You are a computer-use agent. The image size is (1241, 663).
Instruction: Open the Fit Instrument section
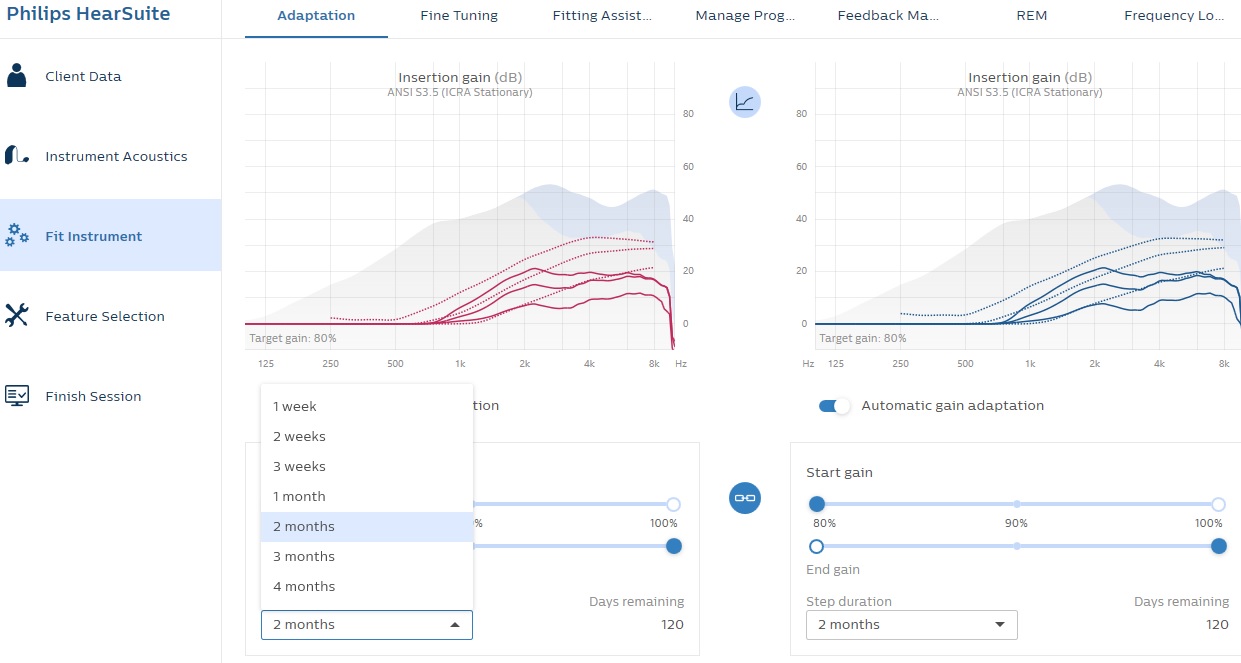click(110, 236)
